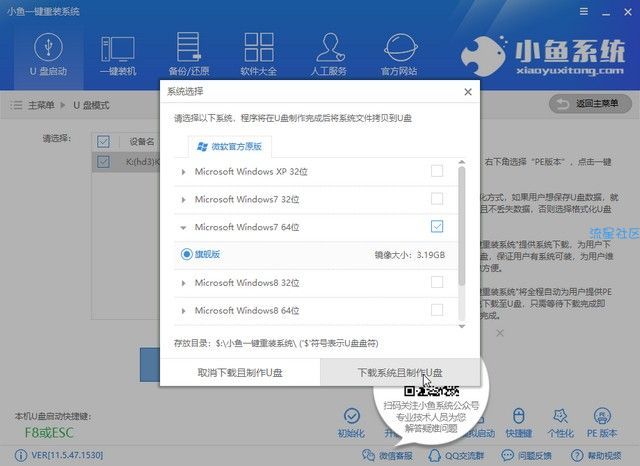Expand the Microsoft Windows8 32位 row arrow
Viewport: 640px width, 466px height.
183,283
